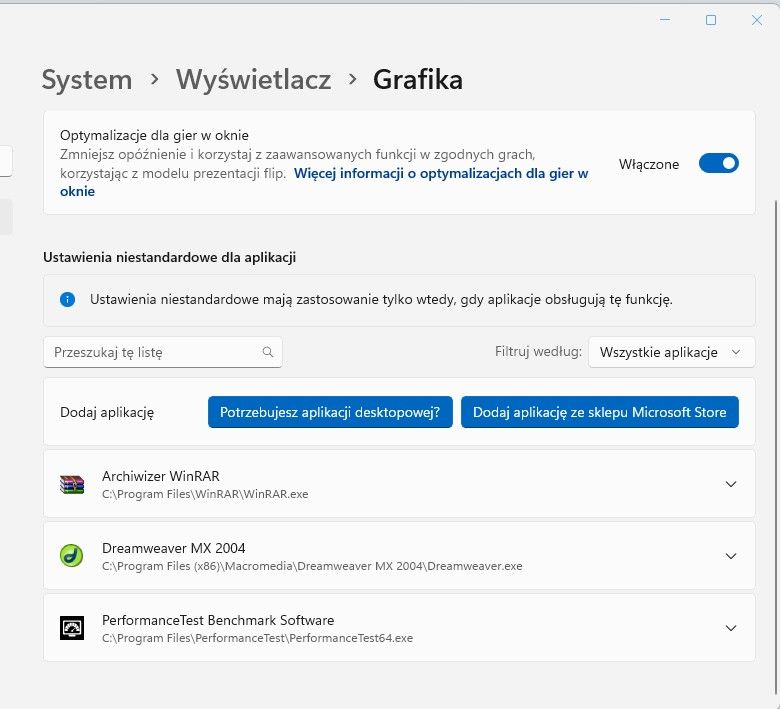Open Więcej informacji o optymalizacjach link
This screenshot has height=709, width=780.
click(x=441, y=174)
